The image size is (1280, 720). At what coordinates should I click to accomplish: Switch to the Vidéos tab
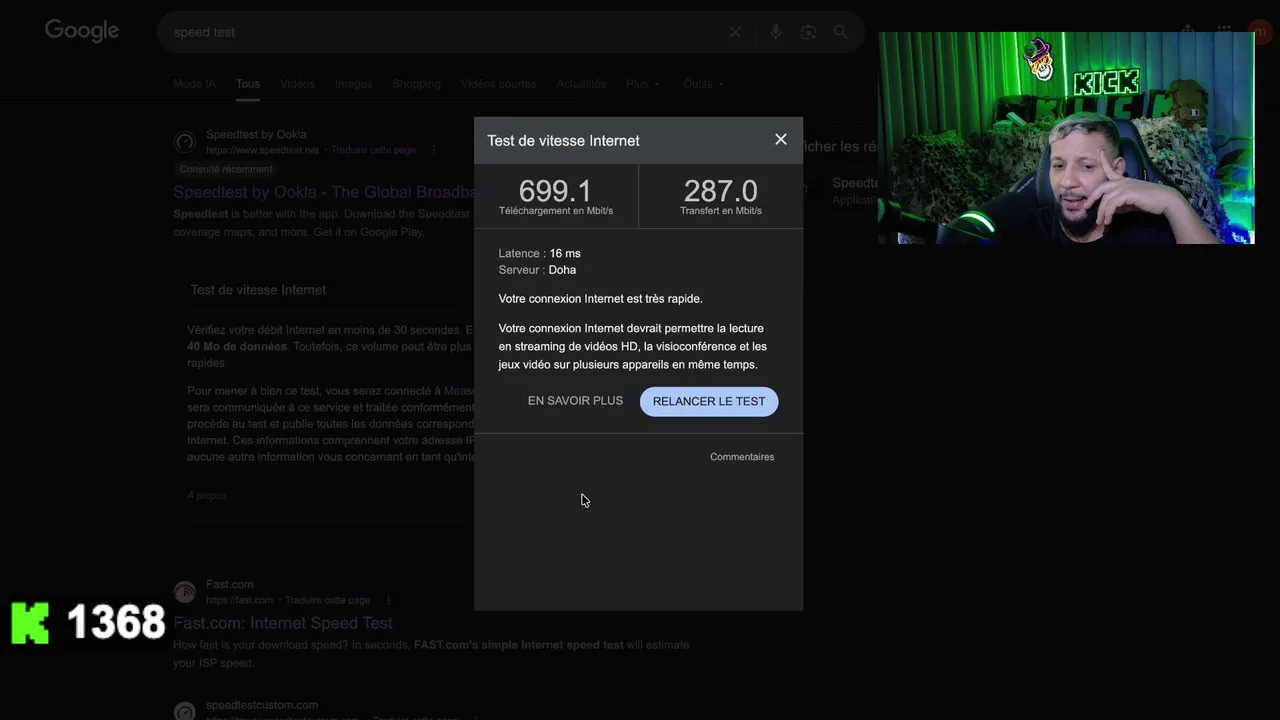pos(297,84)
